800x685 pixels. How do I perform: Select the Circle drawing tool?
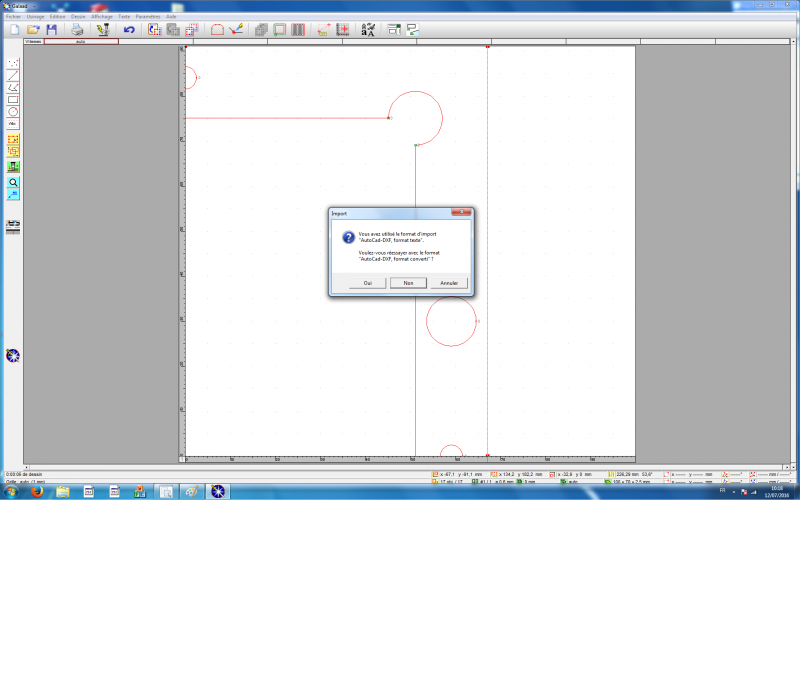[x=13, y=111]
